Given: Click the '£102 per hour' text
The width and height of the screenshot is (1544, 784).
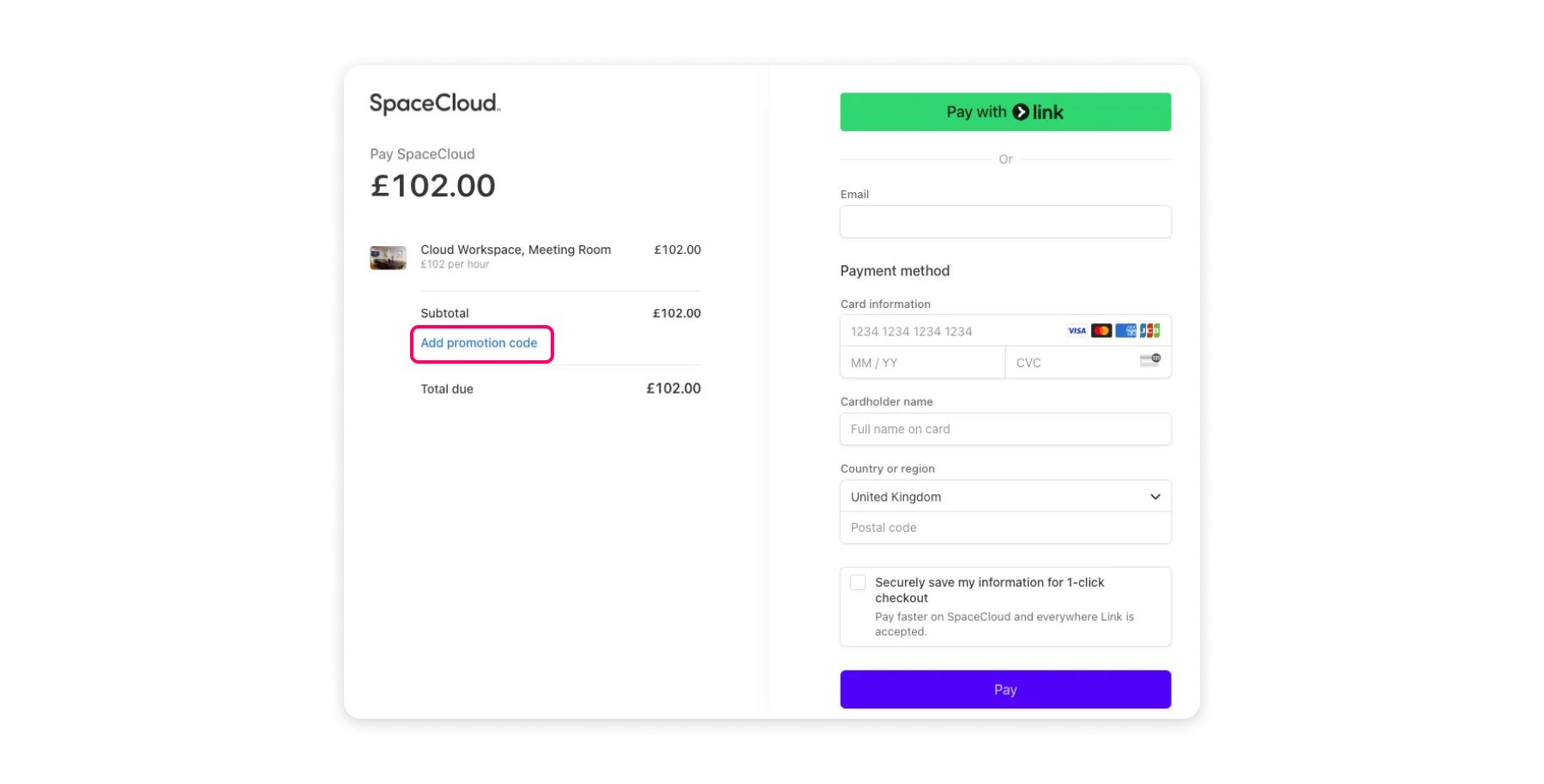Looking at the screenshot, I should coord(455,264).
